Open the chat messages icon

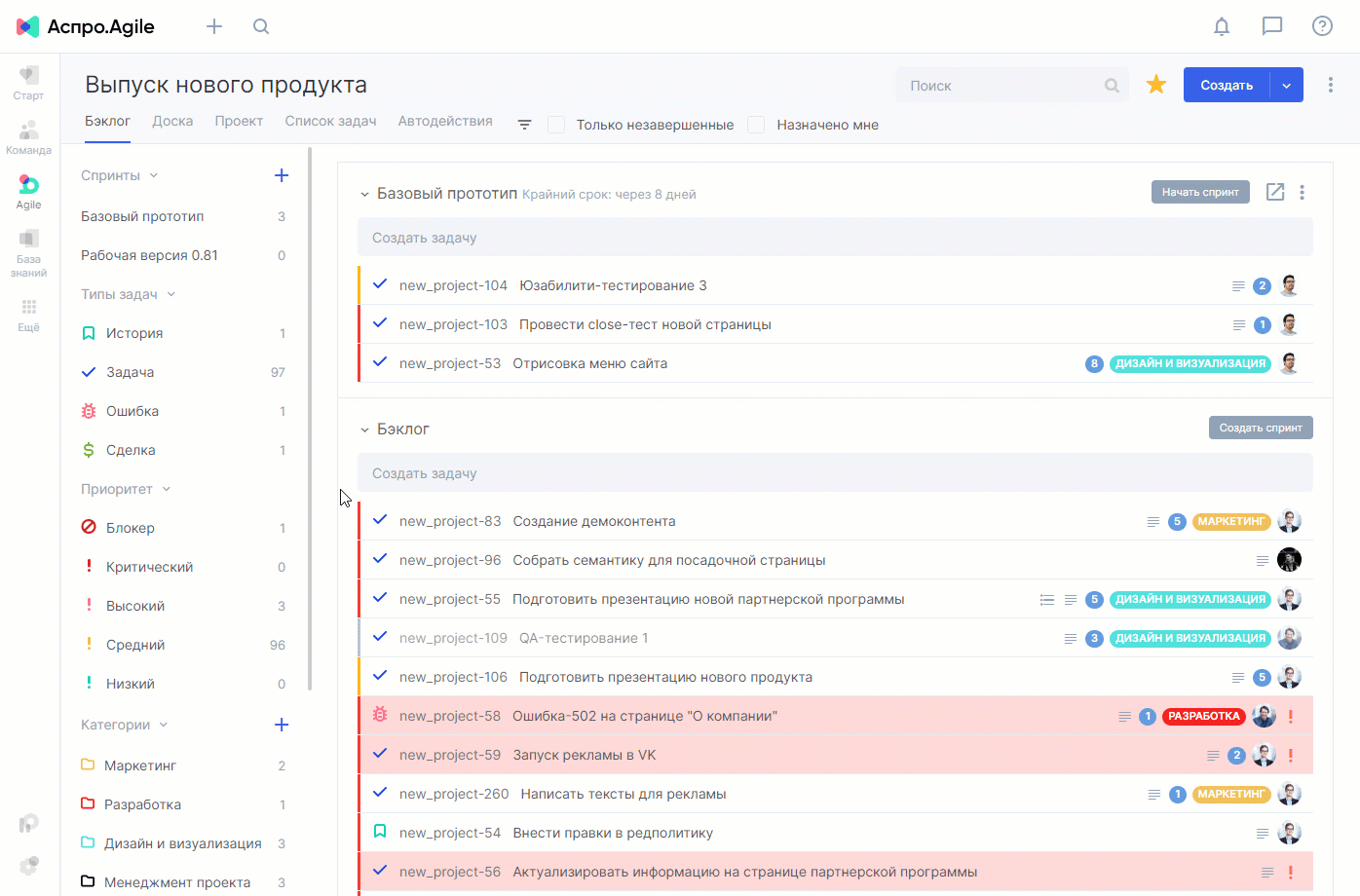(1272, 26)
